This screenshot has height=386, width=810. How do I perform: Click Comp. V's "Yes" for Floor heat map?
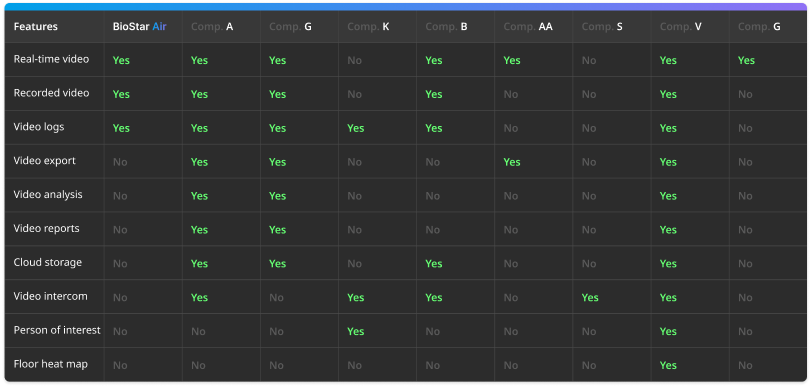point(668,365)
